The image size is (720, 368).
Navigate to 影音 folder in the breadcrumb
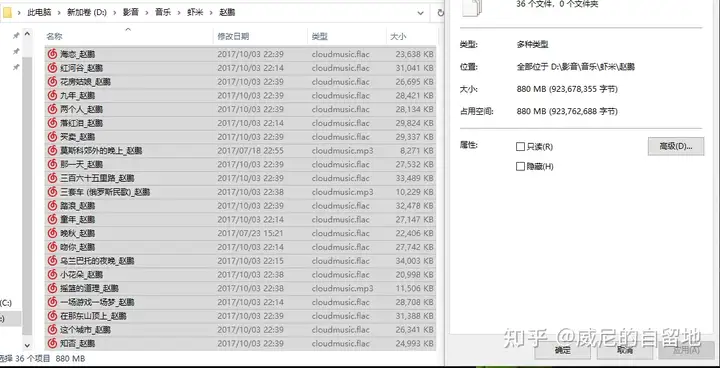(130, 13)
